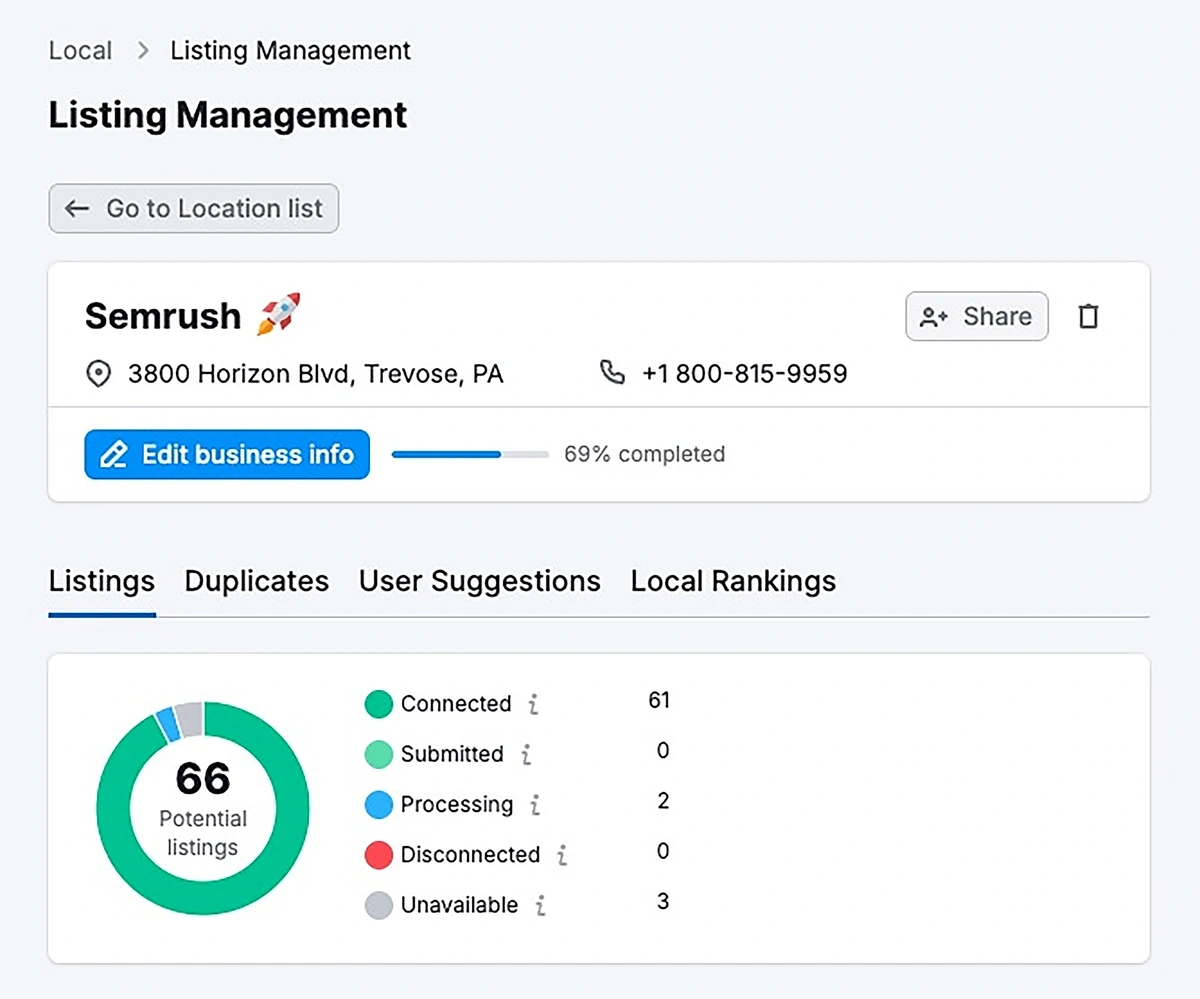The width and height of the screenshot is (1200, 999).
Task: Open the User Suggestions tab
Action: [480, 582]
